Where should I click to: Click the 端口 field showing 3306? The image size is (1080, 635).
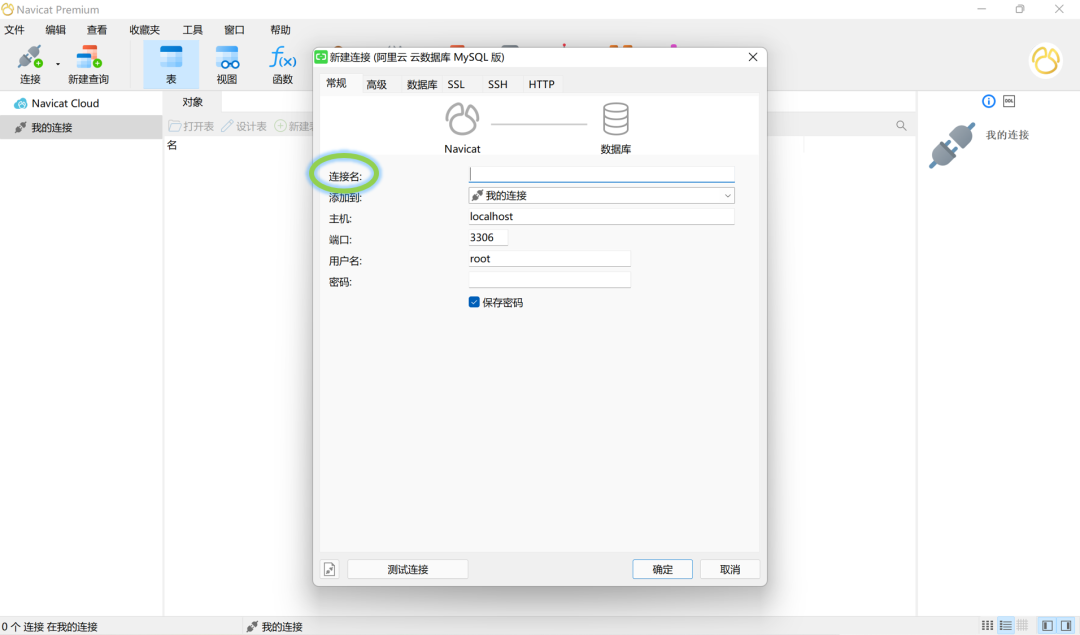click(488, 238)
